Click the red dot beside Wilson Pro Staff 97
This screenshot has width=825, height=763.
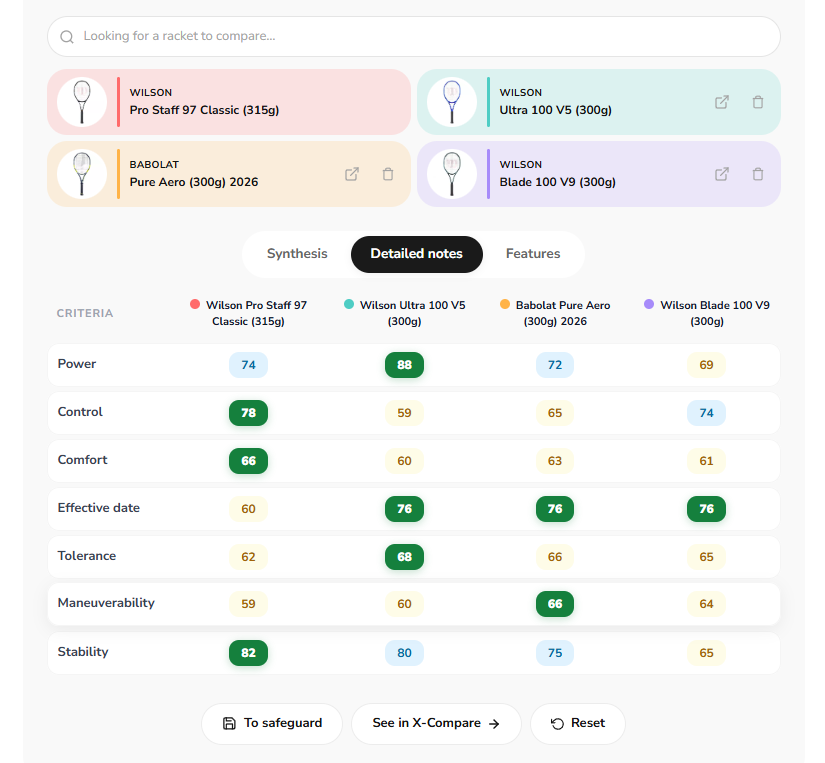(x=195, y=304)
